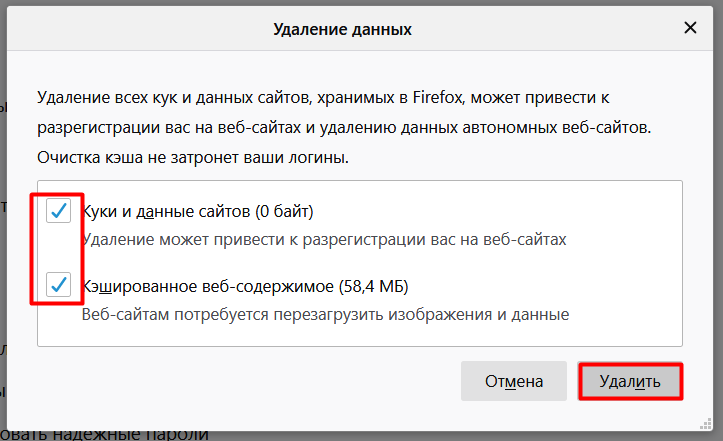Click the warning line mentioning "автономных веб-сайтов"
This screenshot has height=441, width=723.
(344, 129)
